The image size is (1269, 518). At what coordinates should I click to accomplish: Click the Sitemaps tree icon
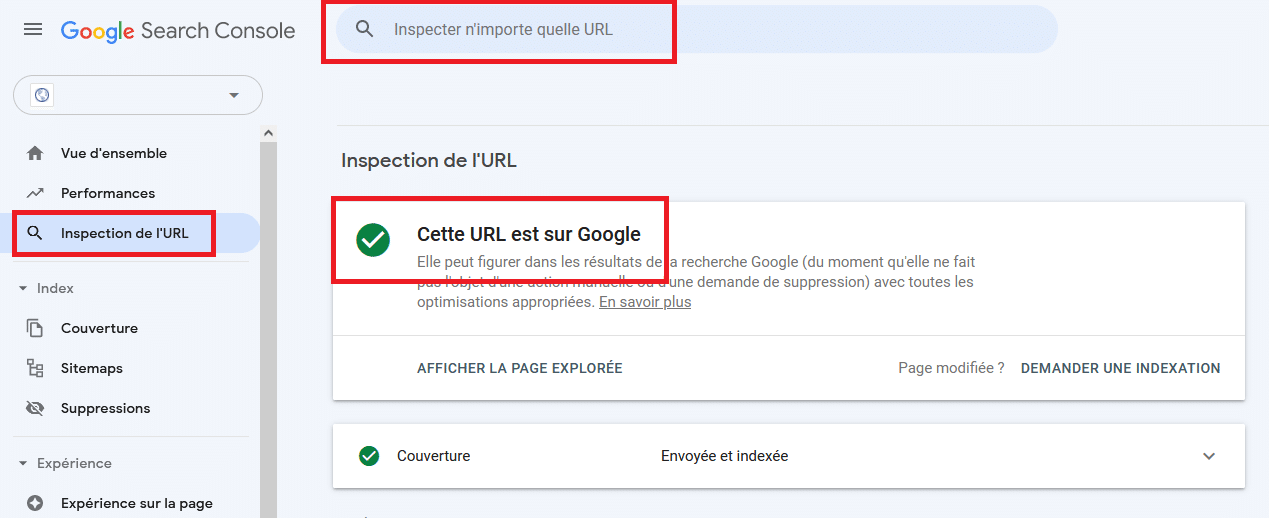[35, 368]
